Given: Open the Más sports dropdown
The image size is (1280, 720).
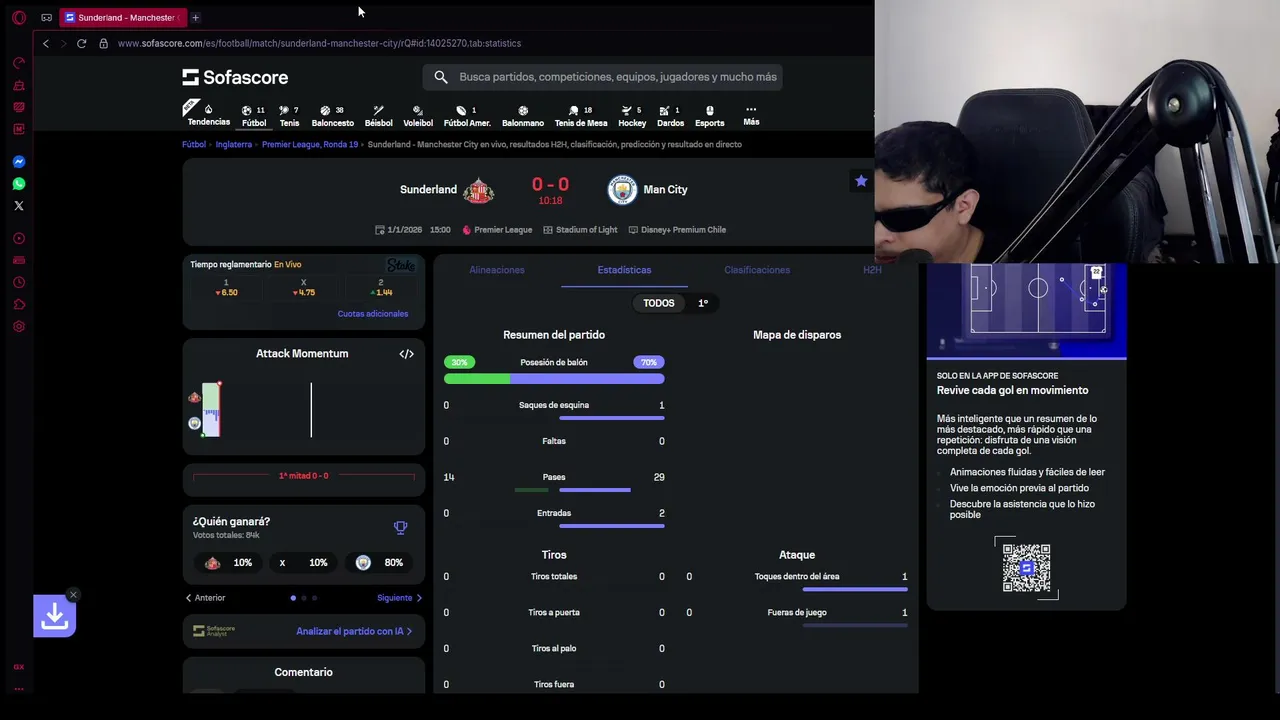Looking at the screenshot, I should (751, 115).
